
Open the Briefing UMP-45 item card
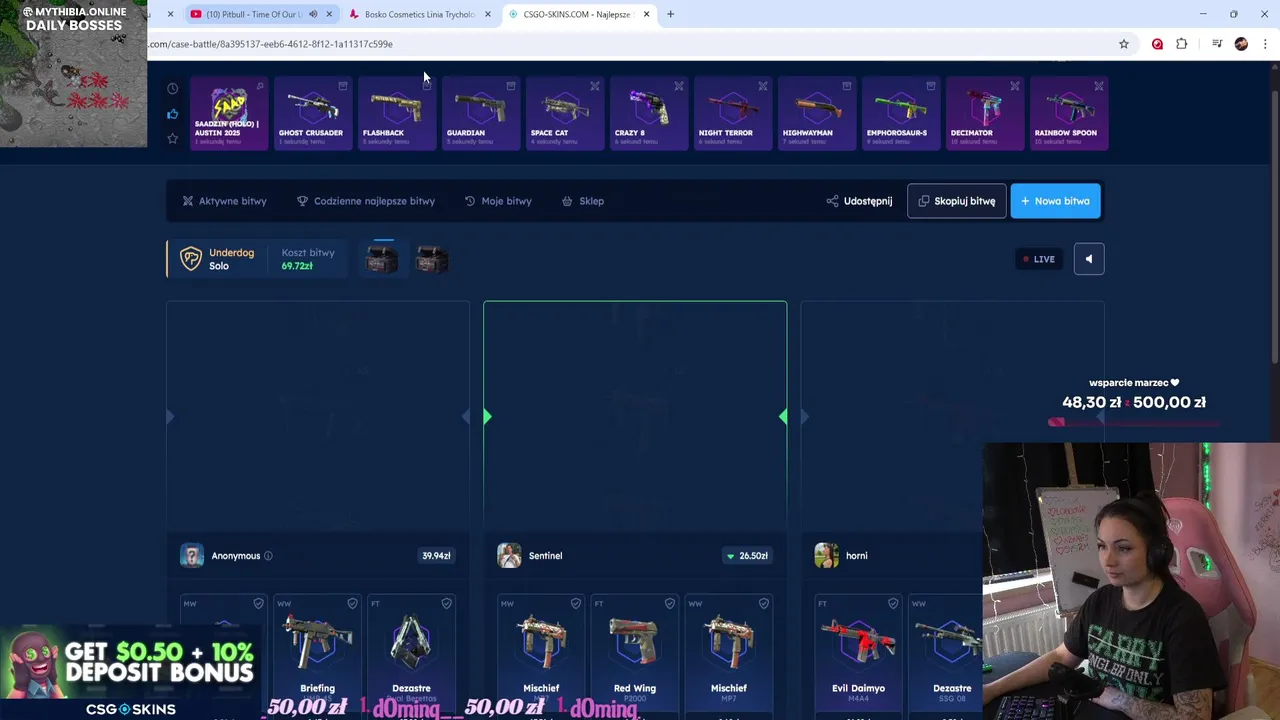tap(317, 656)
